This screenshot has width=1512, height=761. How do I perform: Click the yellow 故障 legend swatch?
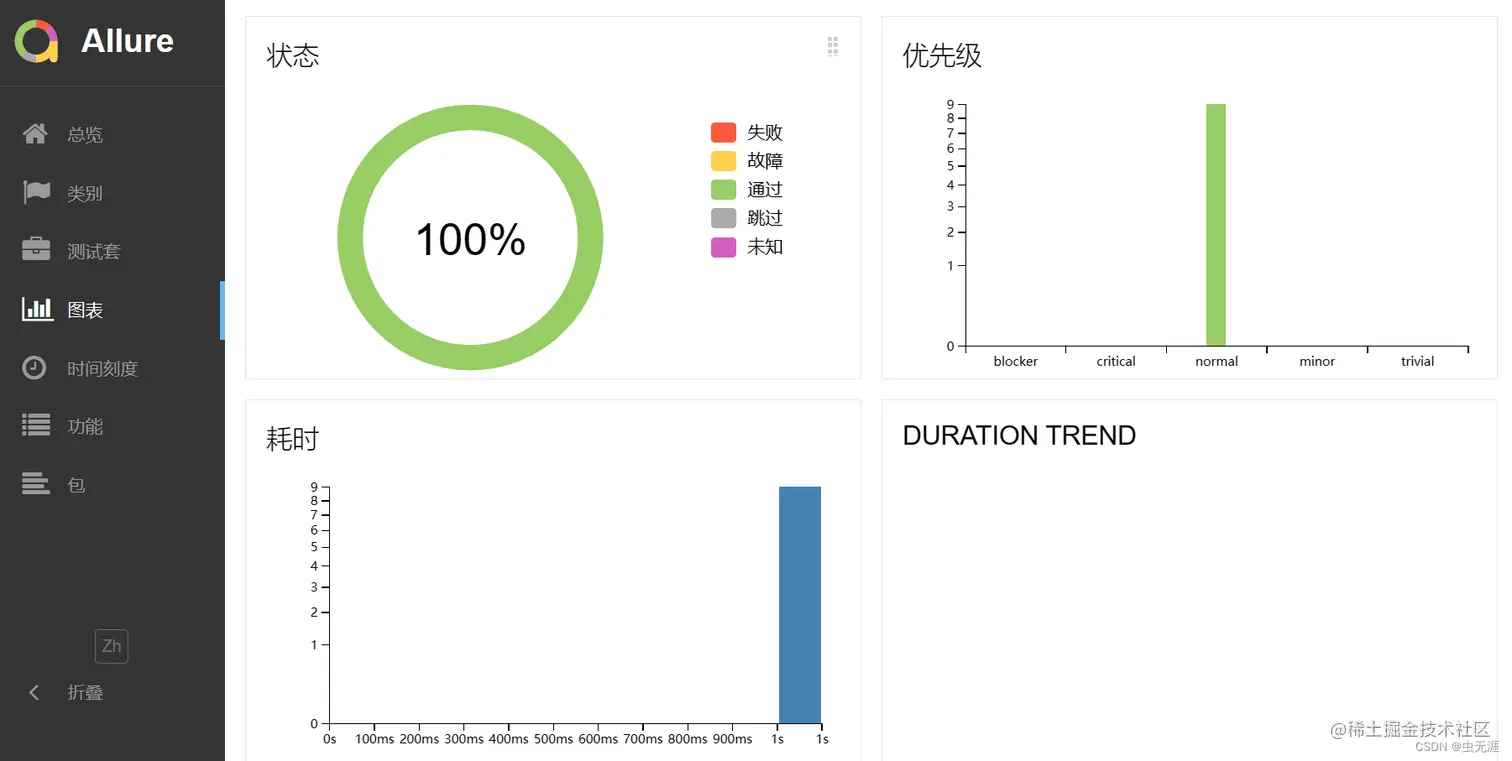(x=723, y=161)
